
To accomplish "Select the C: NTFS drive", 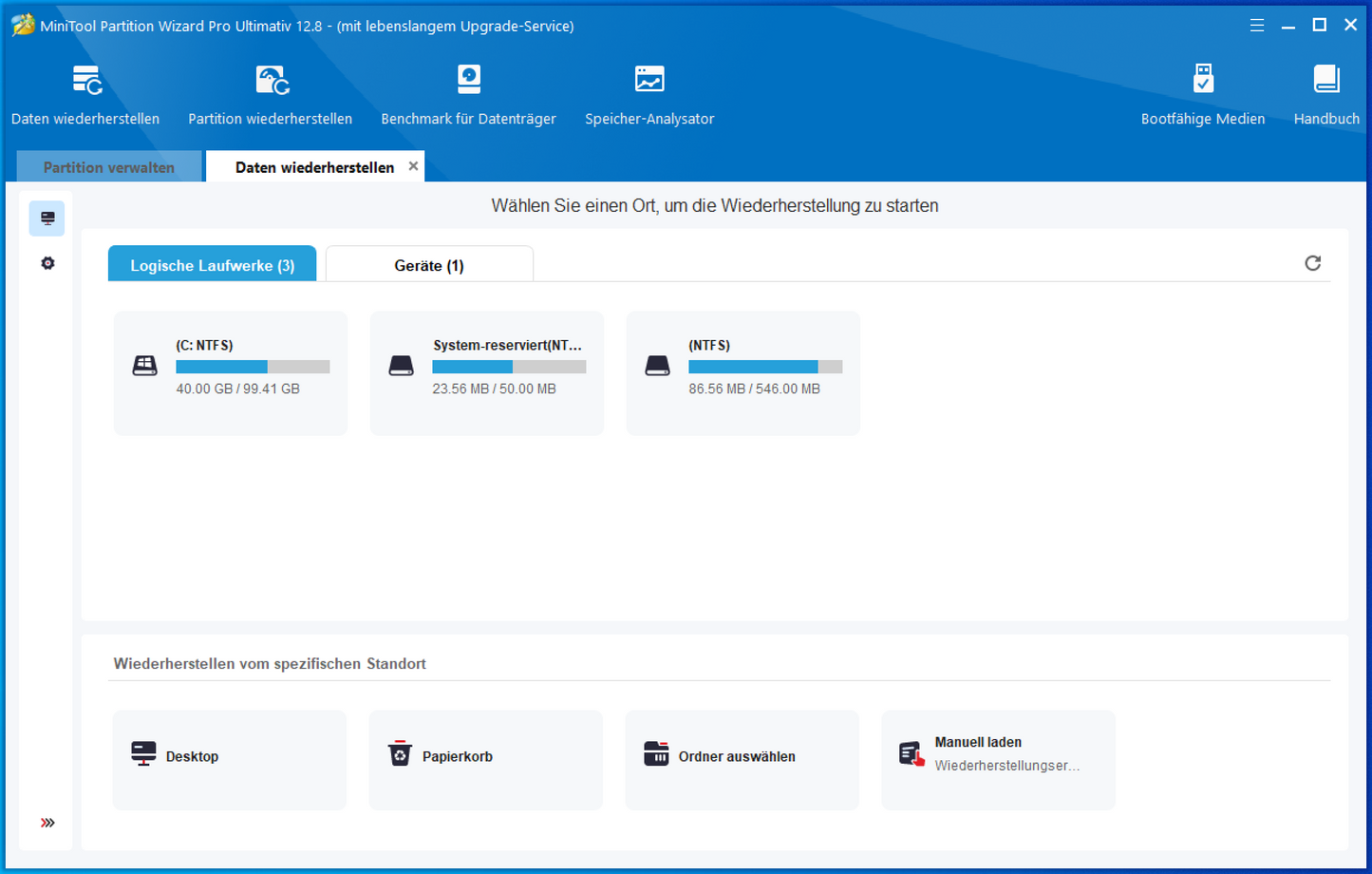I will click(231, 373).
